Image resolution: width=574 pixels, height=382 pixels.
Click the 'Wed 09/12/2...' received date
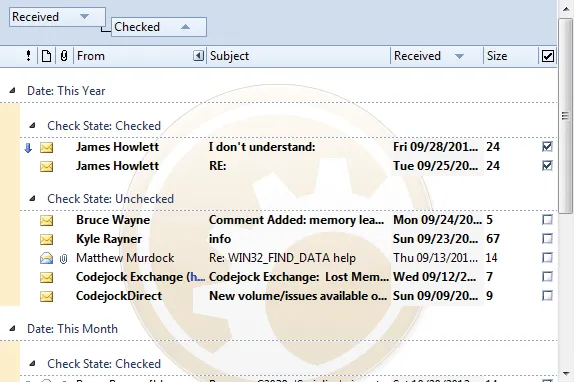pyautogui.click(x=435, y=277)
